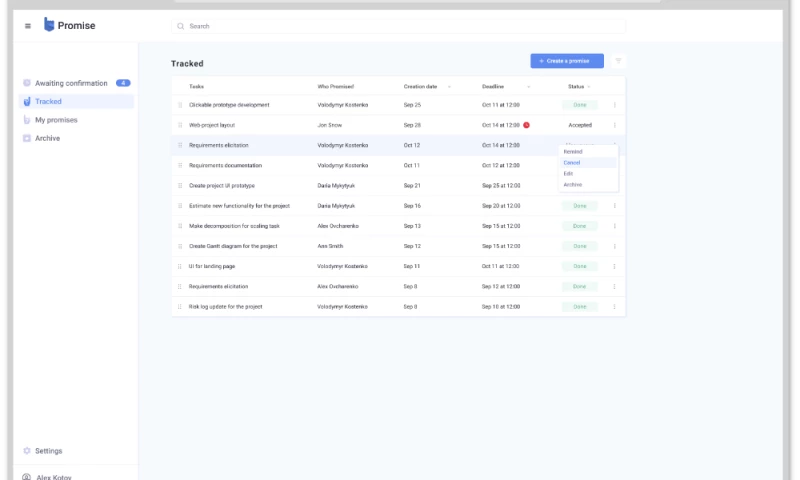
Task: Click the Archive label in sidebar
Action: (x=47, y=138)
